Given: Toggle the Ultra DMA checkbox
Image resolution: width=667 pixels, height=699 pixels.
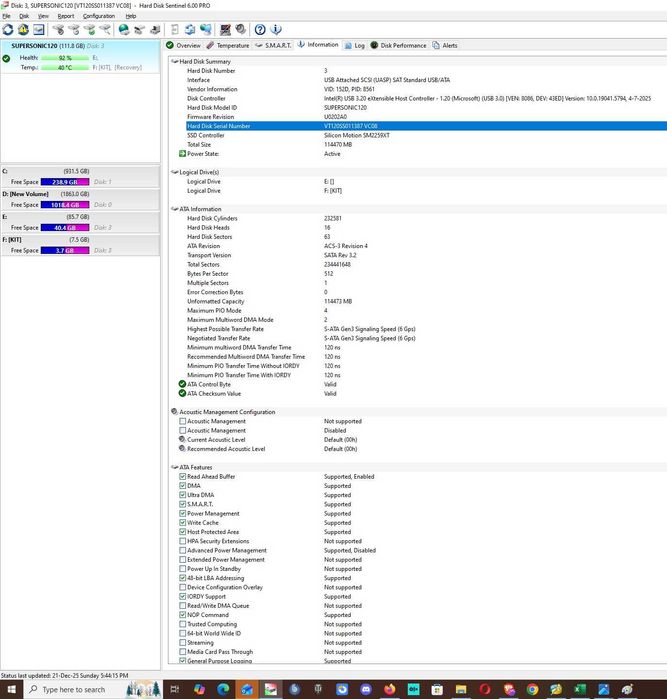Looking at the screenshot, I should click(182, 495).
